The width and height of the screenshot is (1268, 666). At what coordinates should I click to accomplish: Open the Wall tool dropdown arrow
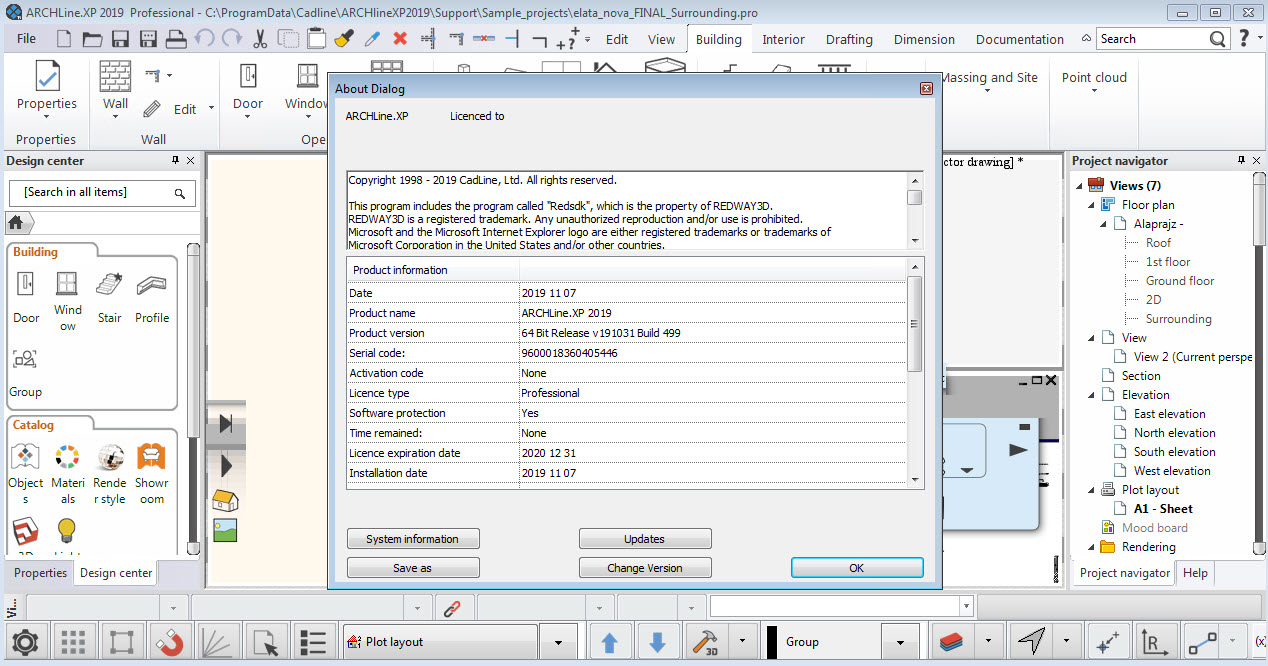pyautogui.click(x=116, y=116)
